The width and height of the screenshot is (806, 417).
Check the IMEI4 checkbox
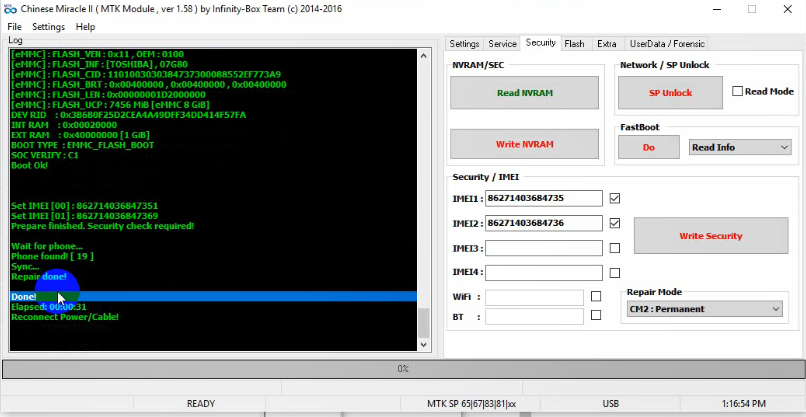point(614,273)
